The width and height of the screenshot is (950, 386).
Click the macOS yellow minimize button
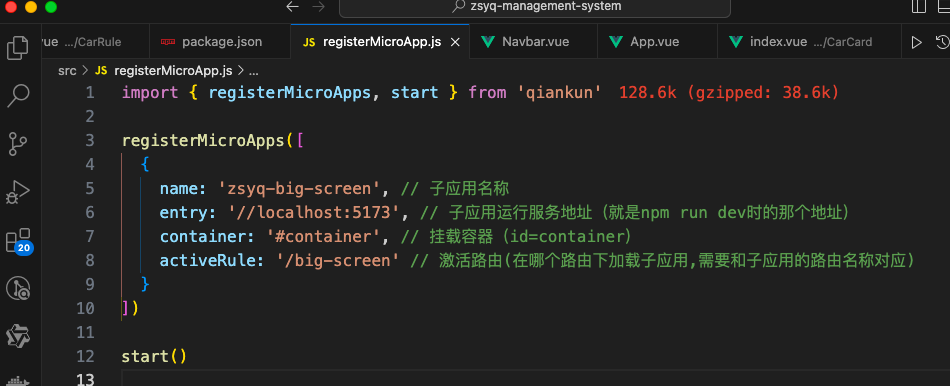click(30, 7)
